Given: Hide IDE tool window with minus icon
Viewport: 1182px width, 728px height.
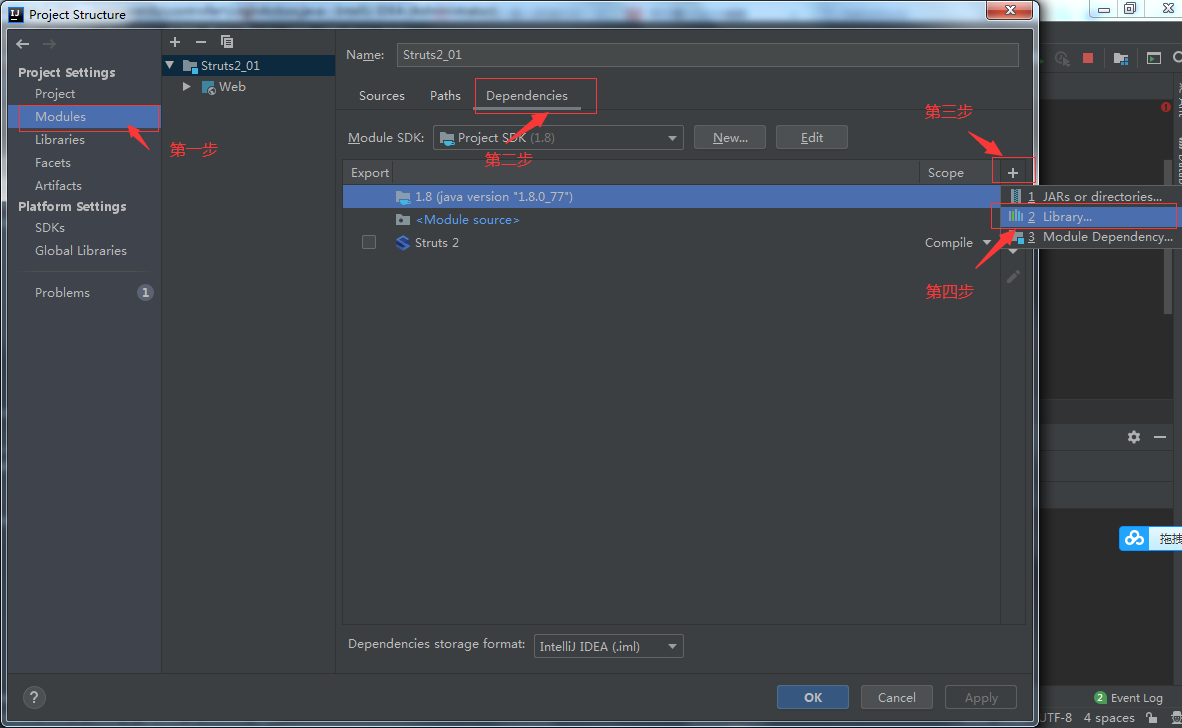Looking at the screenshot, I should point(1160,437).
